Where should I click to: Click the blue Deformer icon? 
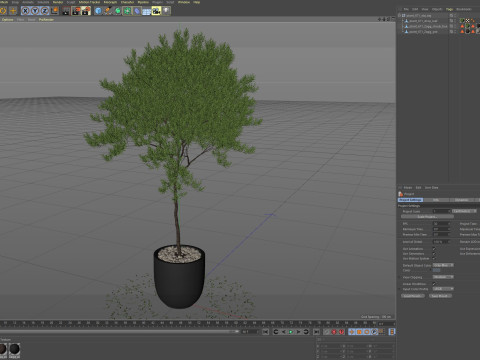(137, 11)
